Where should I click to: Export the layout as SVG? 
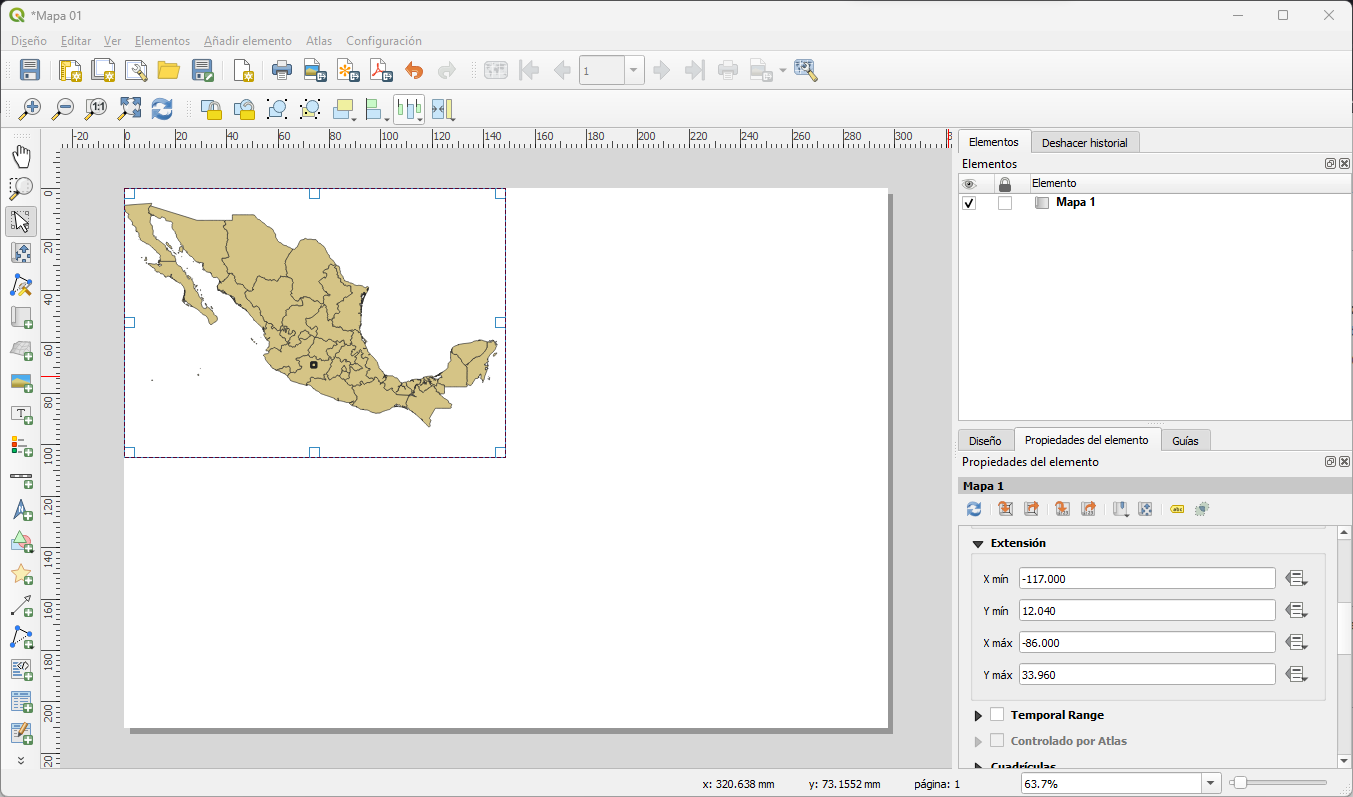(x=348, y=70)
